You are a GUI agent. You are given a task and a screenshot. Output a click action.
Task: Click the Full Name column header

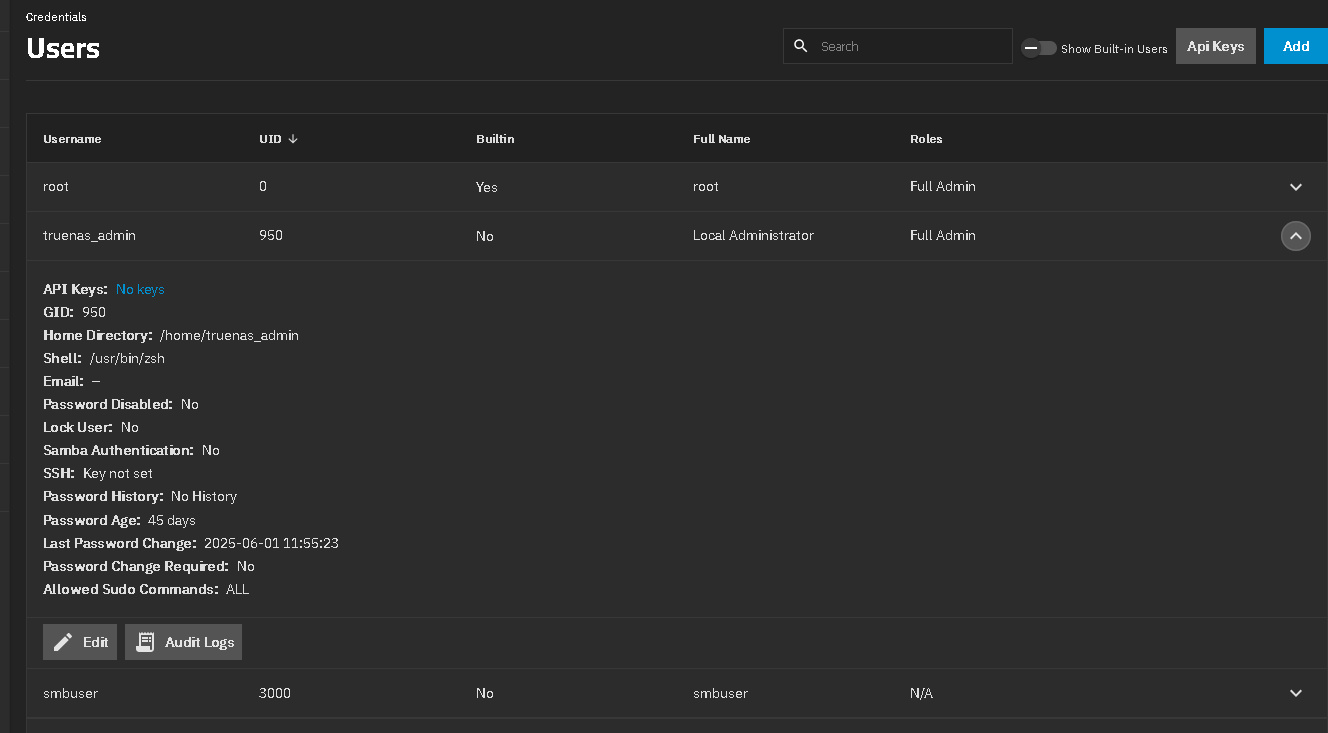[x=721, y=139]
